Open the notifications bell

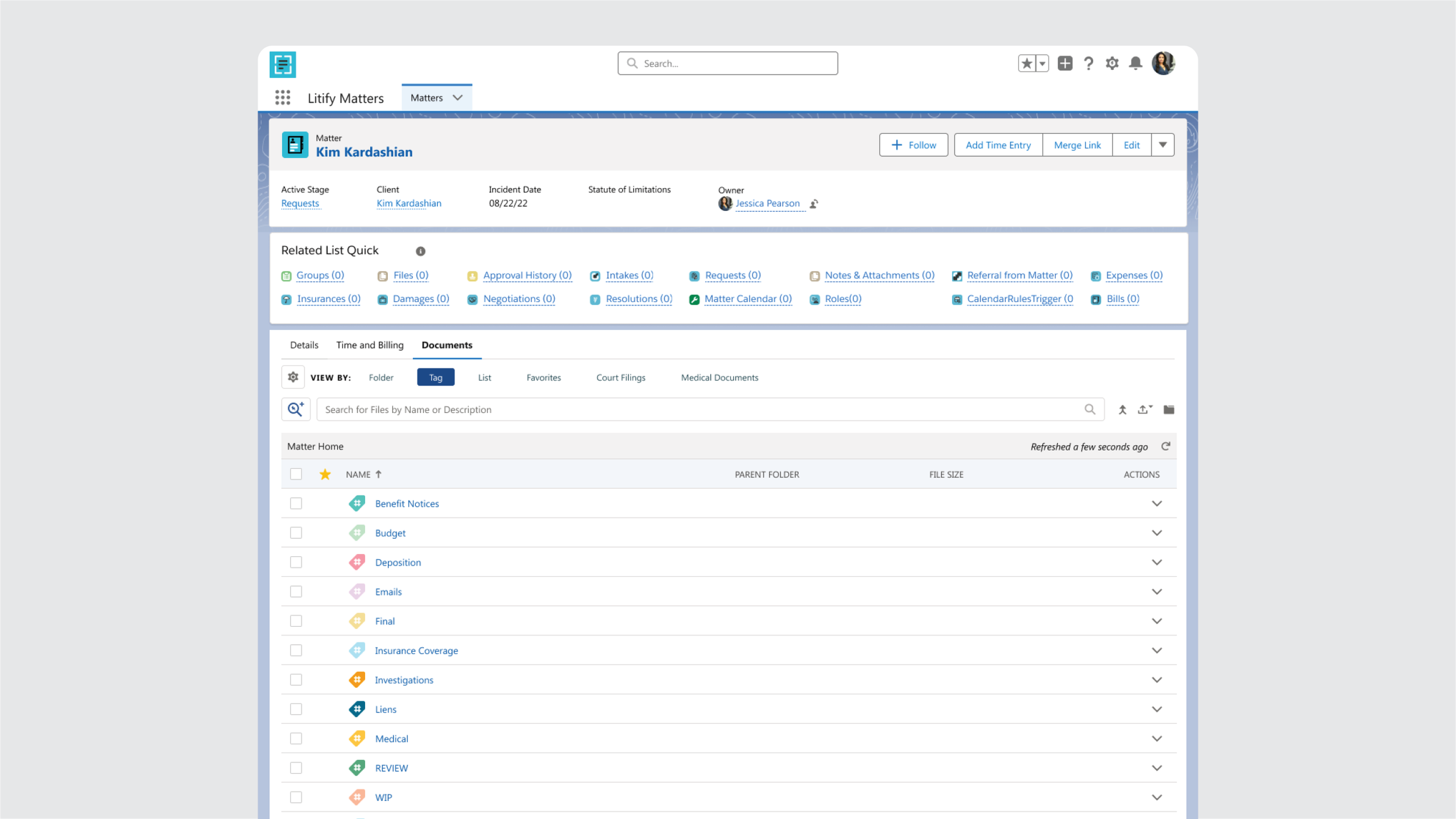(x=1135, y=63)
